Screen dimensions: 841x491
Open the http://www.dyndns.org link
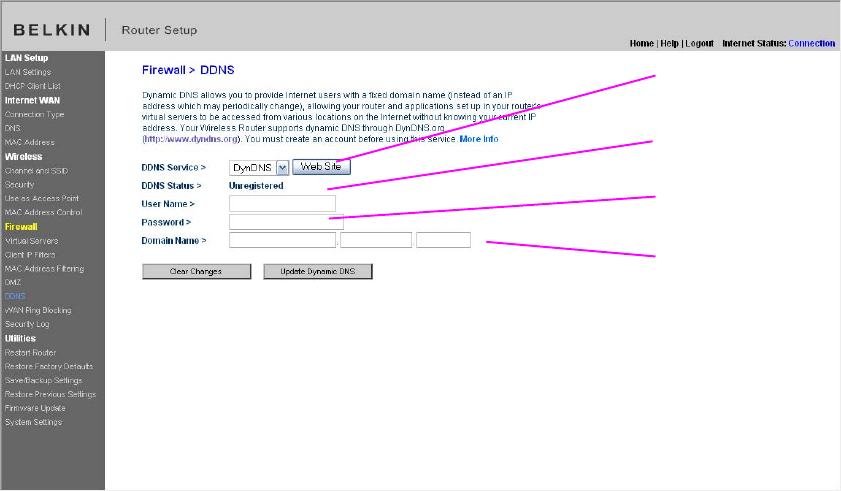[191, 139]
